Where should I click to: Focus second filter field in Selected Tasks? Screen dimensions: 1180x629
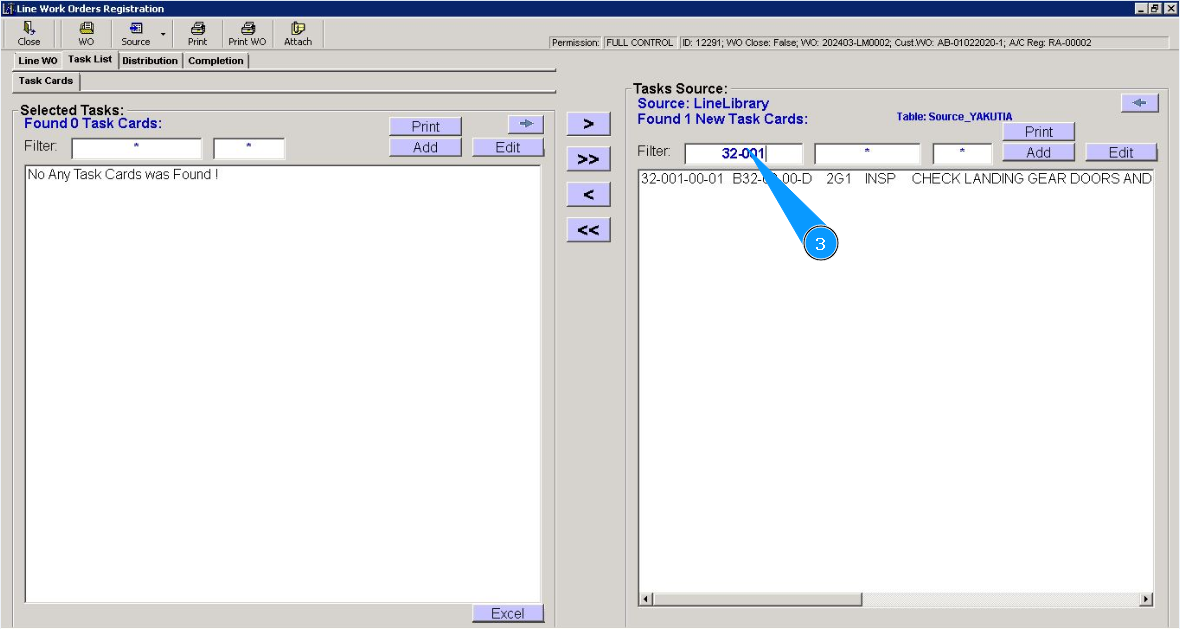(248, 148)
